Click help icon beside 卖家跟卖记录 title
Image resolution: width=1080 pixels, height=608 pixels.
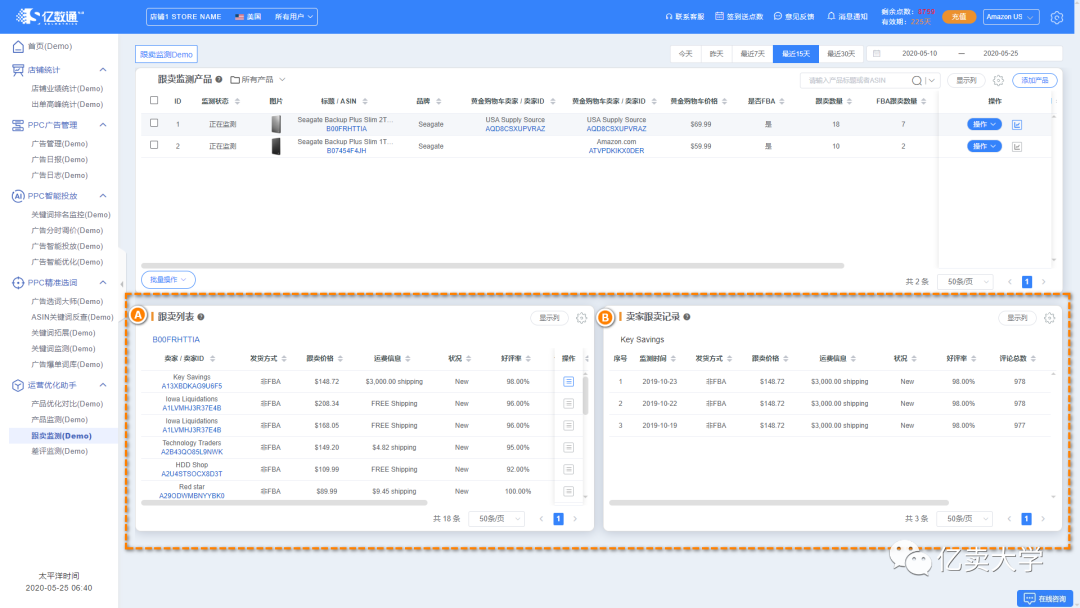687,317
